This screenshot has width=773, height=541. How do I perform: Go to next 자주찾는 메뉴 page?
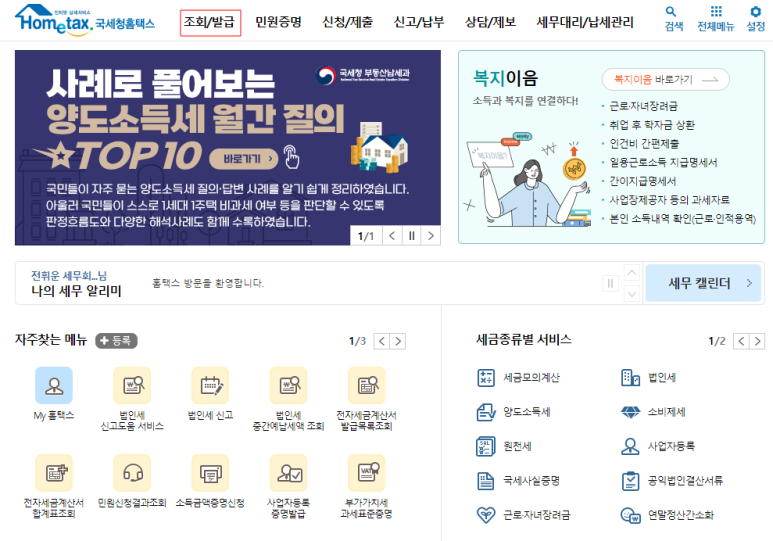[x=398, y=341]
